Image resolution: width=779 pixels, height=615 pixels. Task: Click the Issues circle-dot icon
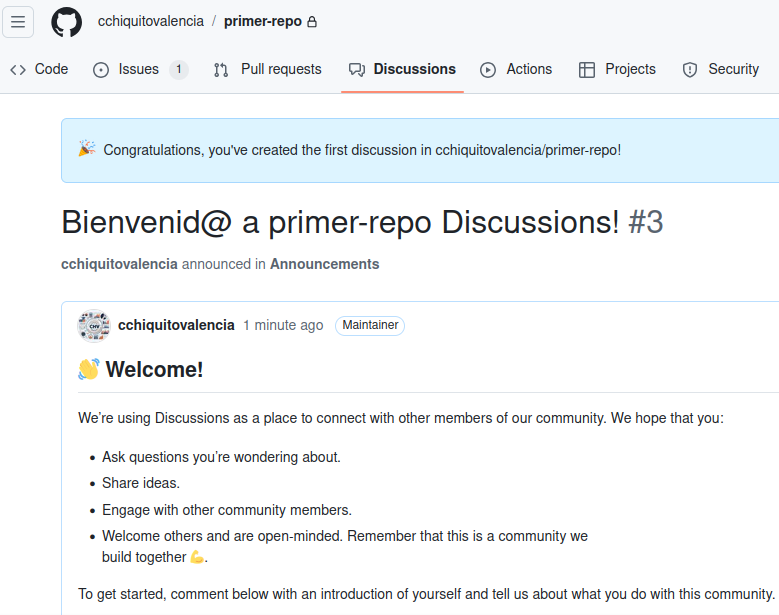tap(101, 70)
